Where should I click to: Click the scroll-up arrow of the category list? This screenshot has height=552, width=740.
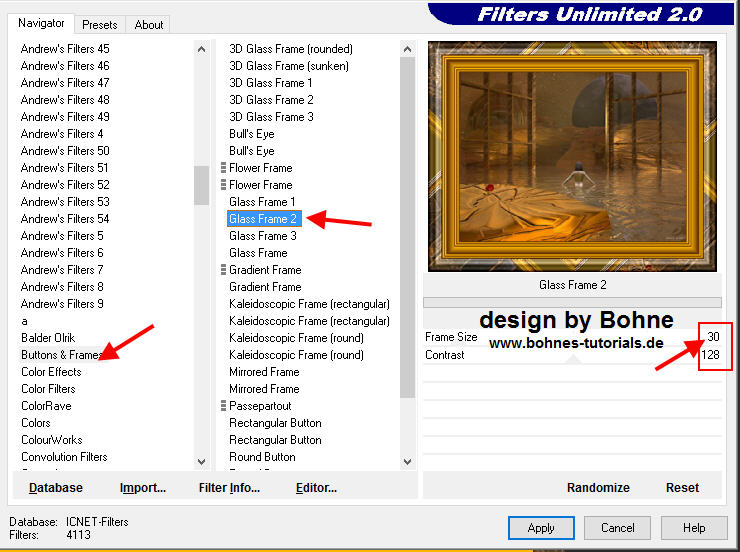tap(201, 47)
